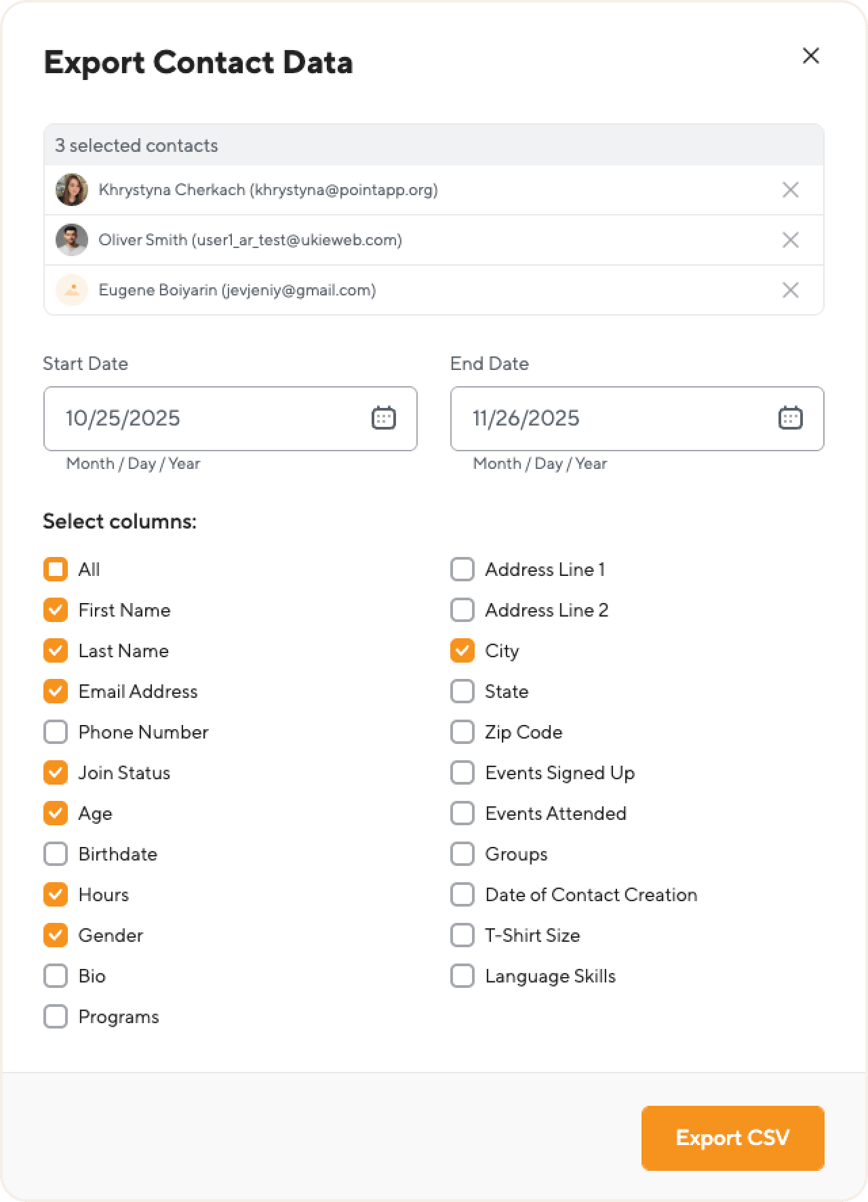Check the Language Skills checkbox

coord(462,976)
